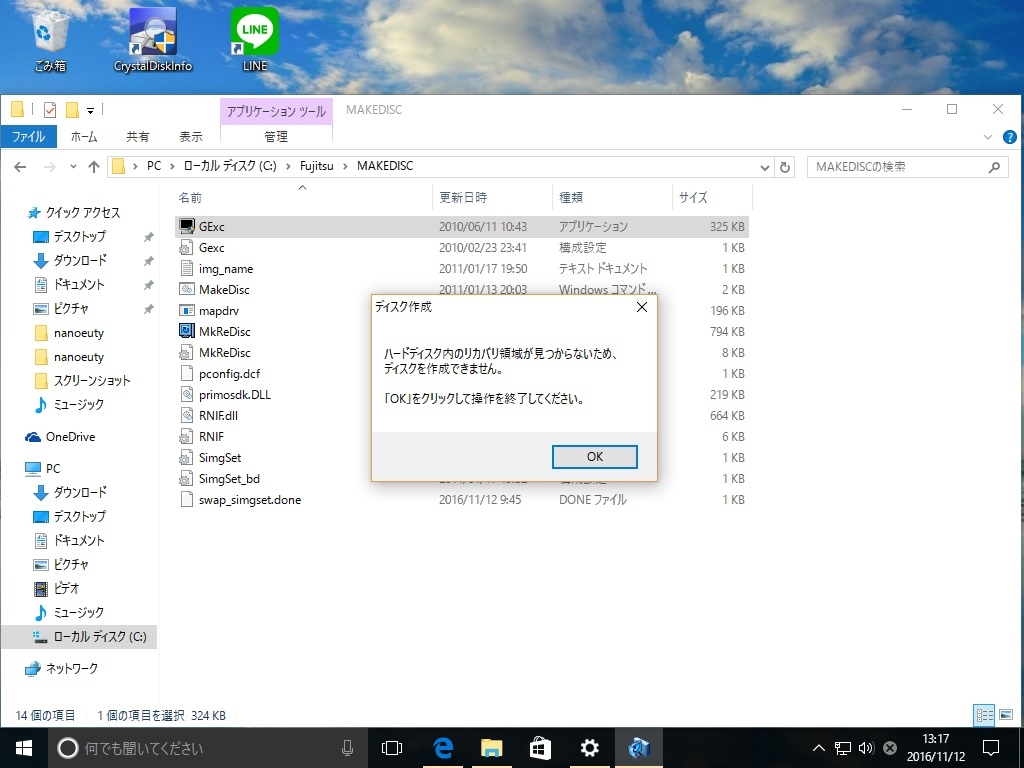This screenshot has height=768, width=1024.
Task: Click ローカル ディスク (C:) in the address breadcrumb
Action: (230, 166)
